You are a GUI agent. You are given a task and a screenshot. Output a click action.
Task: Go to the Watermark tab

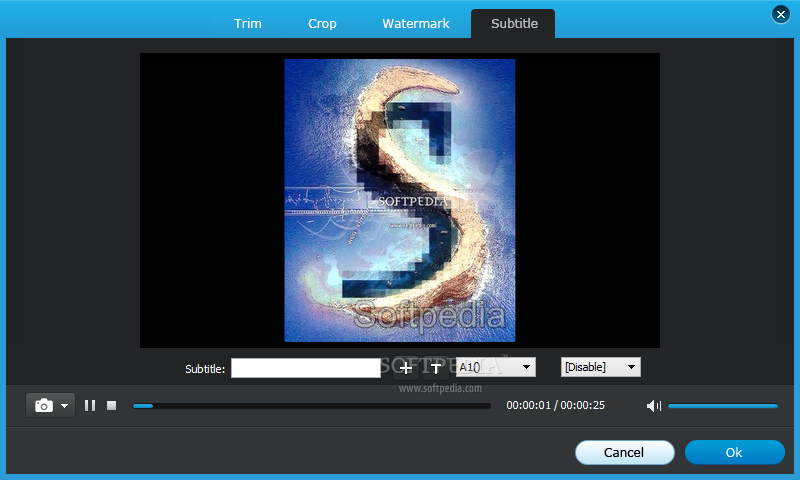[x=416, y=23]
